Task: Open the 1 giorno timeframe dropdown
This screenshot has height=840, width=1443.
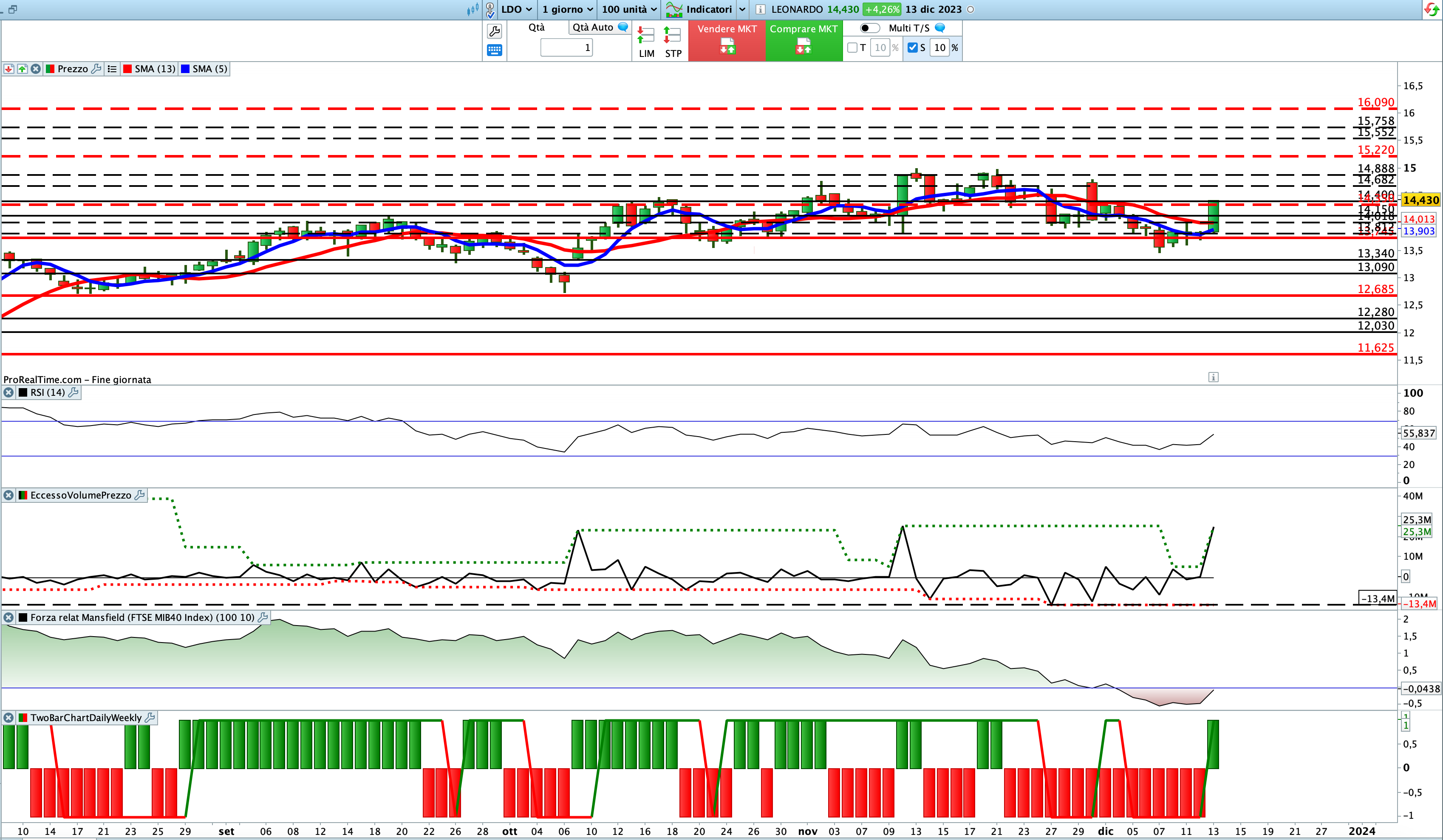Action: pos(567,9)
